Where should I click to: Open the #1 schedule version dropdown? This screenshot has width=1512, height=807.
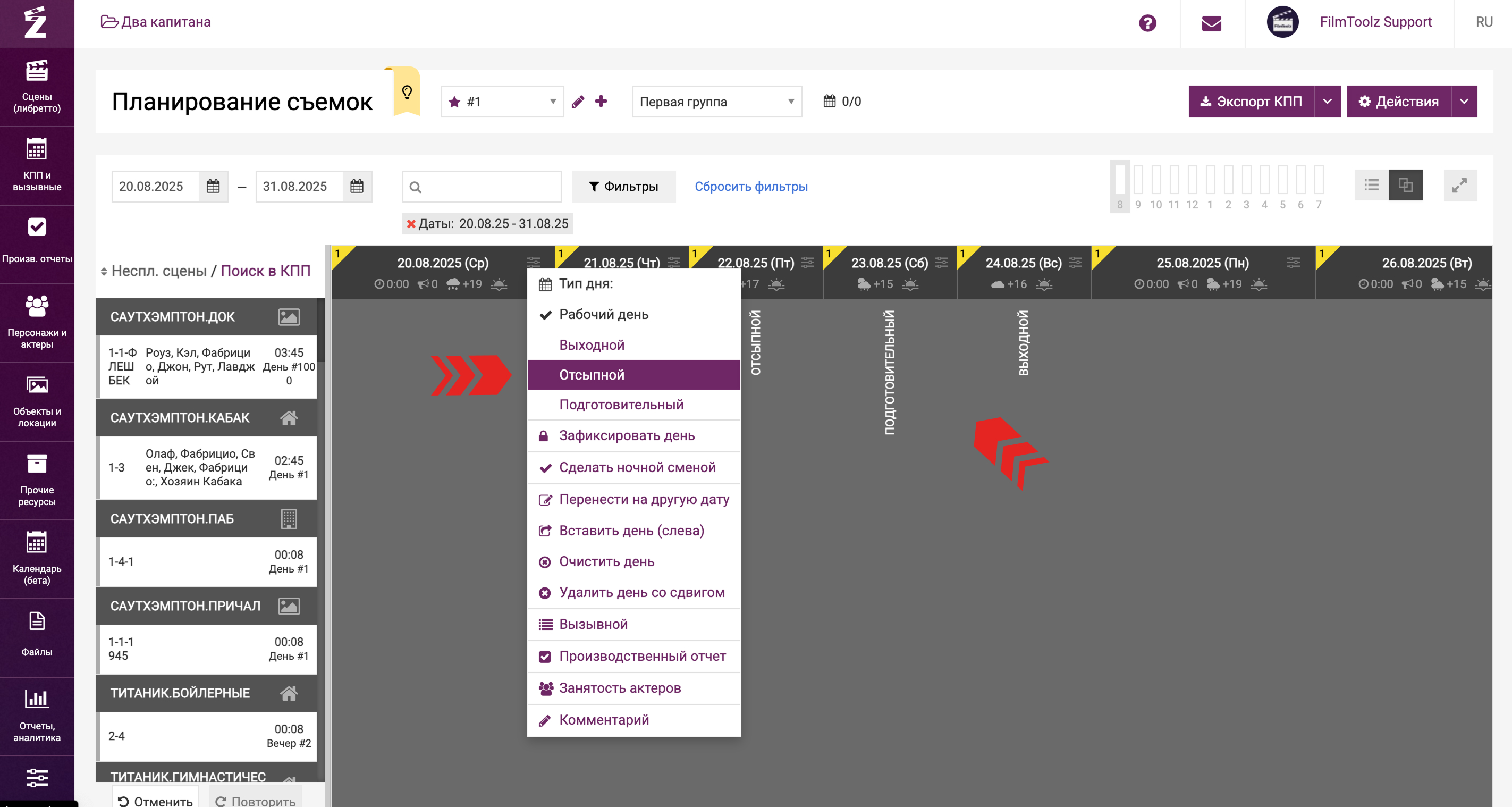point(502,102)
